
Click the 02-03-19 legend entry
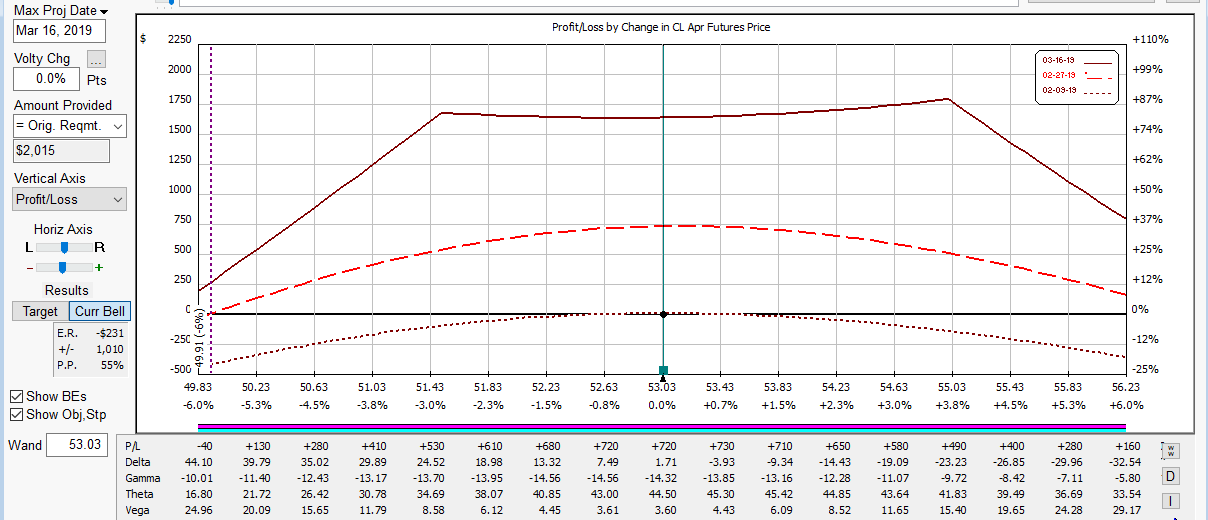tap(1078, 90)
